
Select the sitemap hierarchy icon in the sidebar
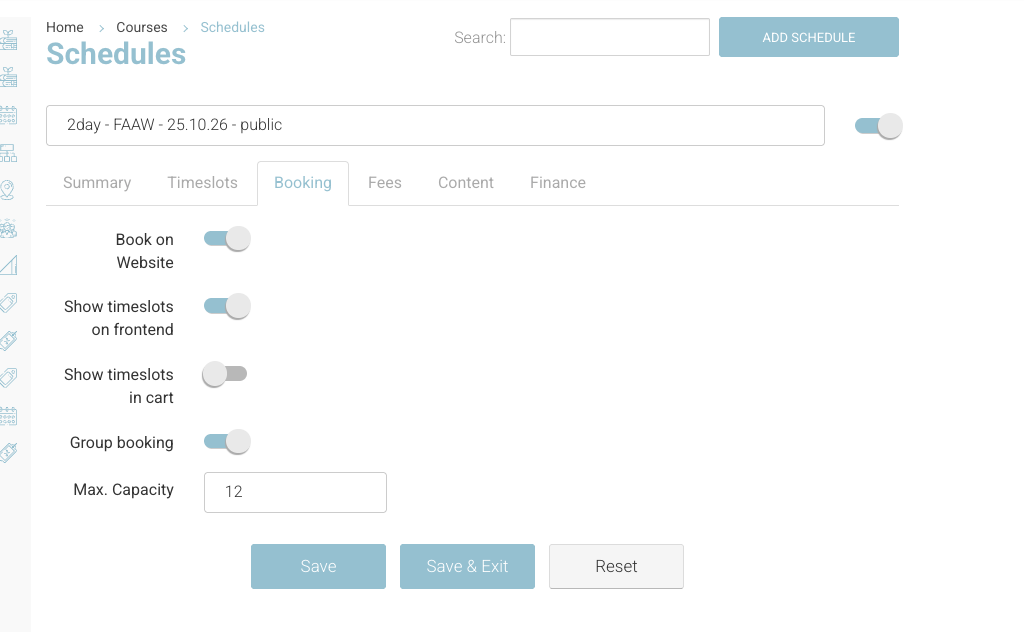(x=12, y=153)
